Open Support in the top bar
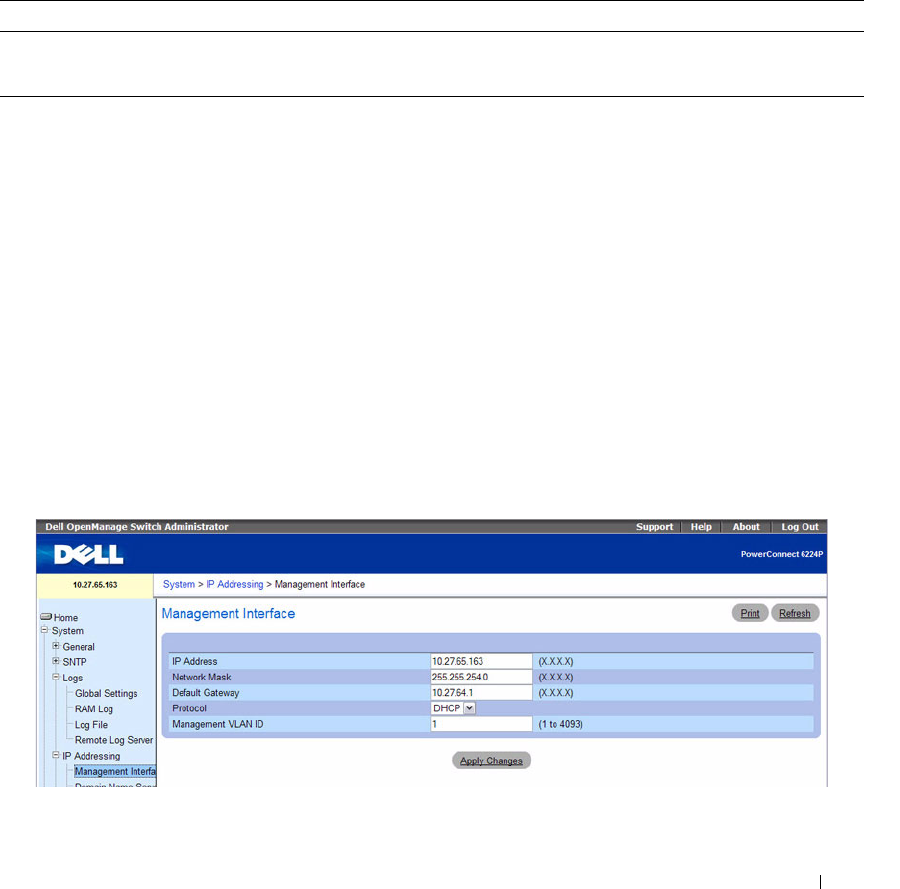Viewport: 900px width, 889px height. point(654,527)
